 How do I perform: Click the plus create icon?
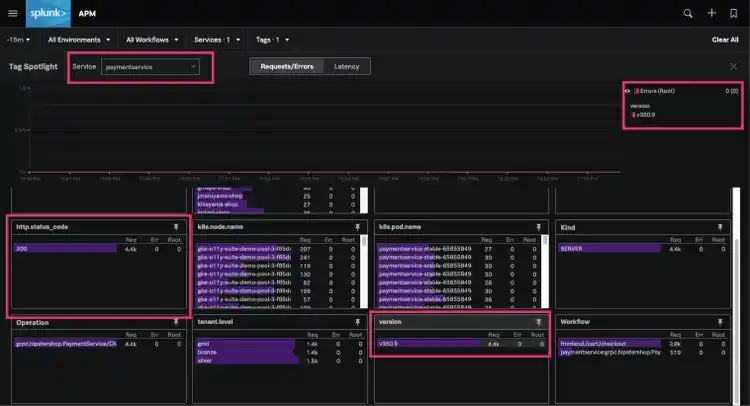pos(711,14)
